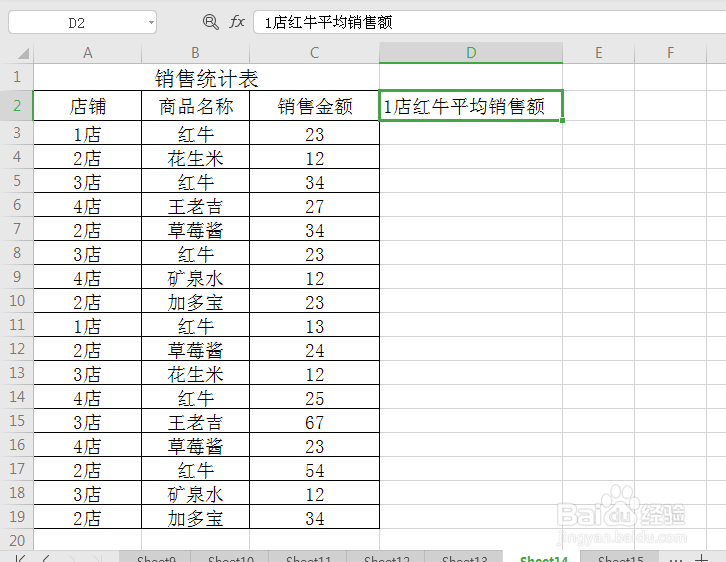The height and width of the screenshot is (562, 726).
Task: Click cell B4 containing 花生米
Action: click(195, 158)
